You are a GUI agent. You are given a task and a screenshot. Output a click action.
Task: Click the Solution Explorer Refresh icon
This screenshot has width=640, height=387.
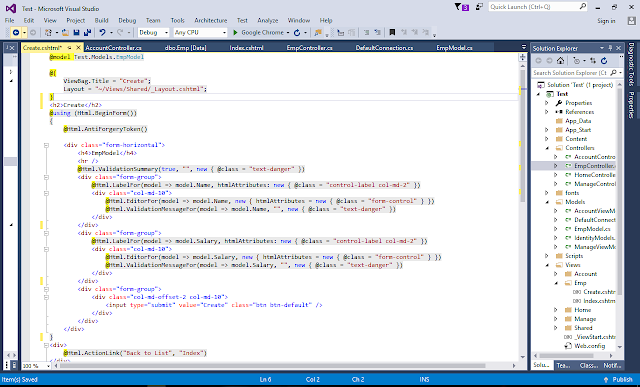pos(604,60)
